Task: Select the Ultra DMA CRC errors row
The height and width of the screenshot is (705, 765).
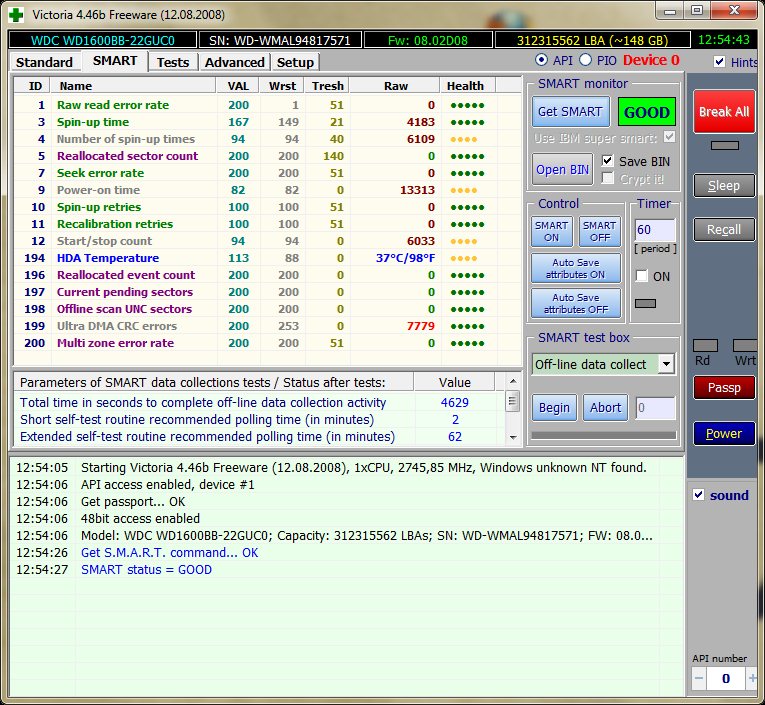Action: 267,325
